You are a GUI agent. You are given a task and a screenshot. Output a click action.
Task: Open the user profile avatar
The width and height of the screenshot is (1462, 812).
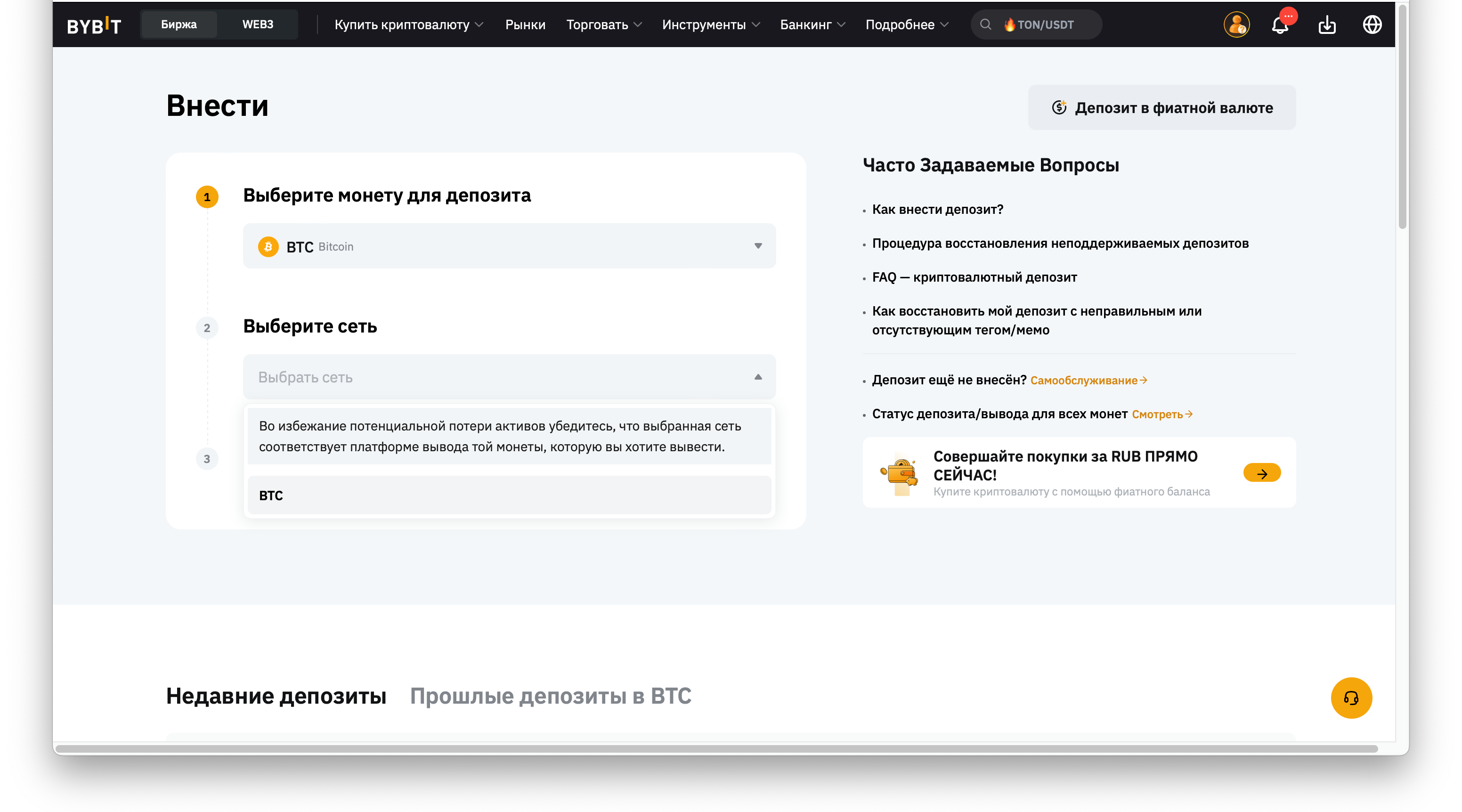(x=1236, y=25)
